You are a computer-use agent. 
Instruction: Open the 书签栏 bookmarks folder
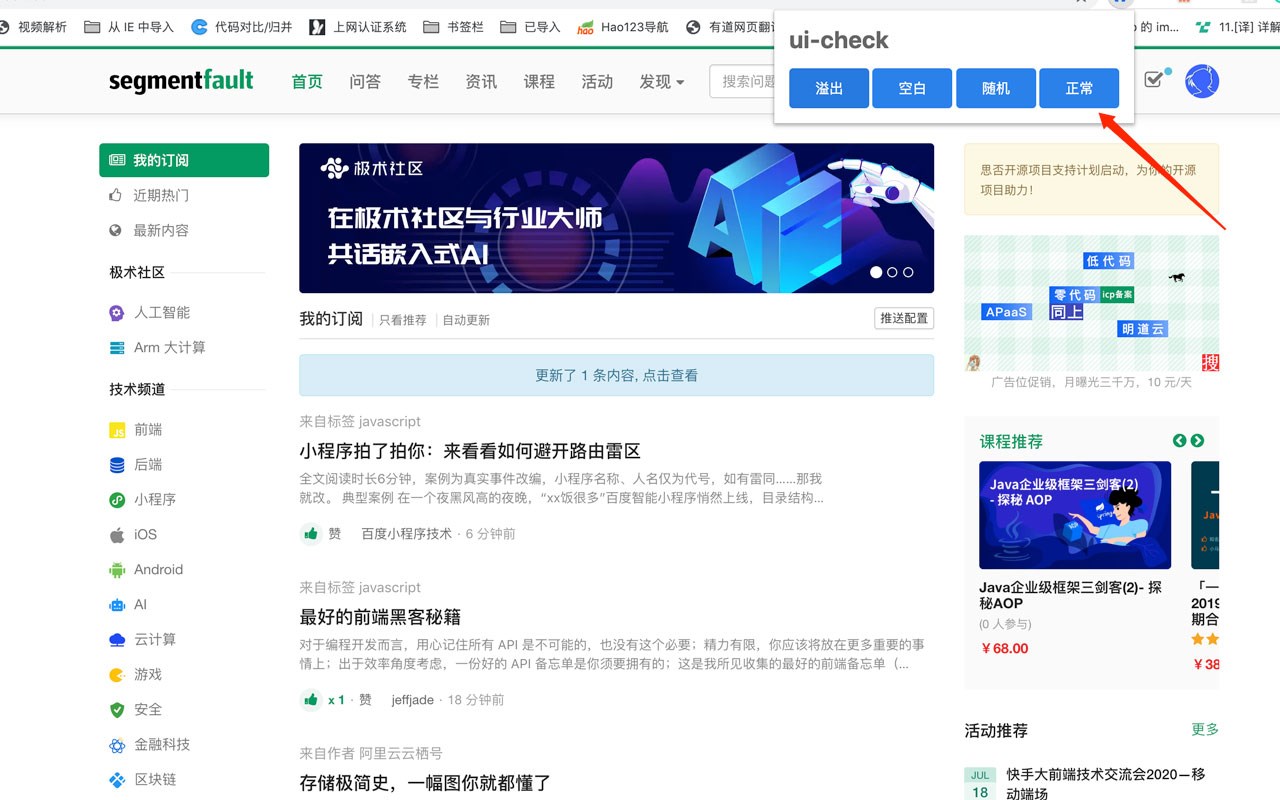tap(452, 27)
